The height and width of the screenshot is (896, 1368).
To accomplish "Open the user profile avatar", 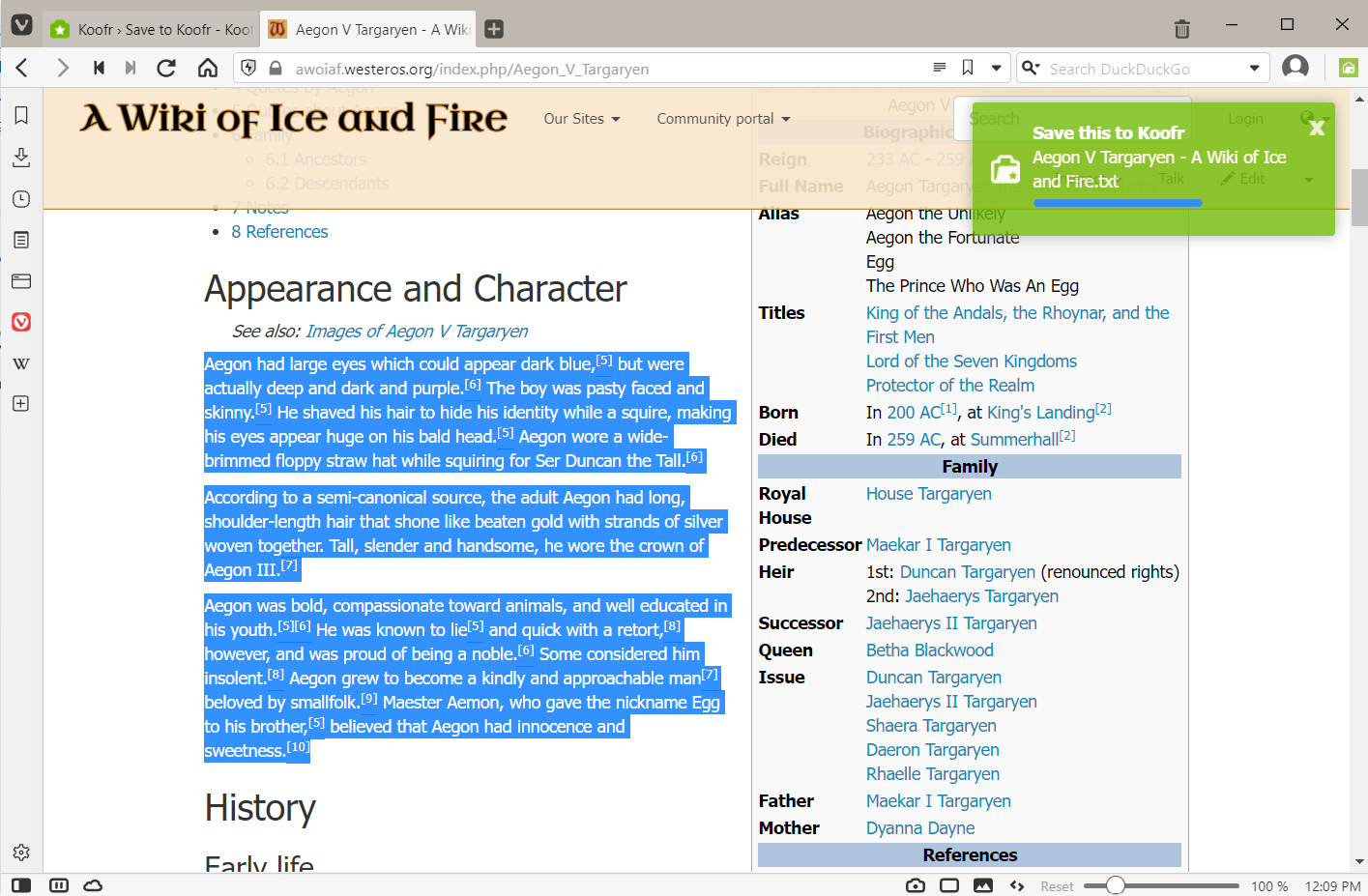I will coord(1295,68).
